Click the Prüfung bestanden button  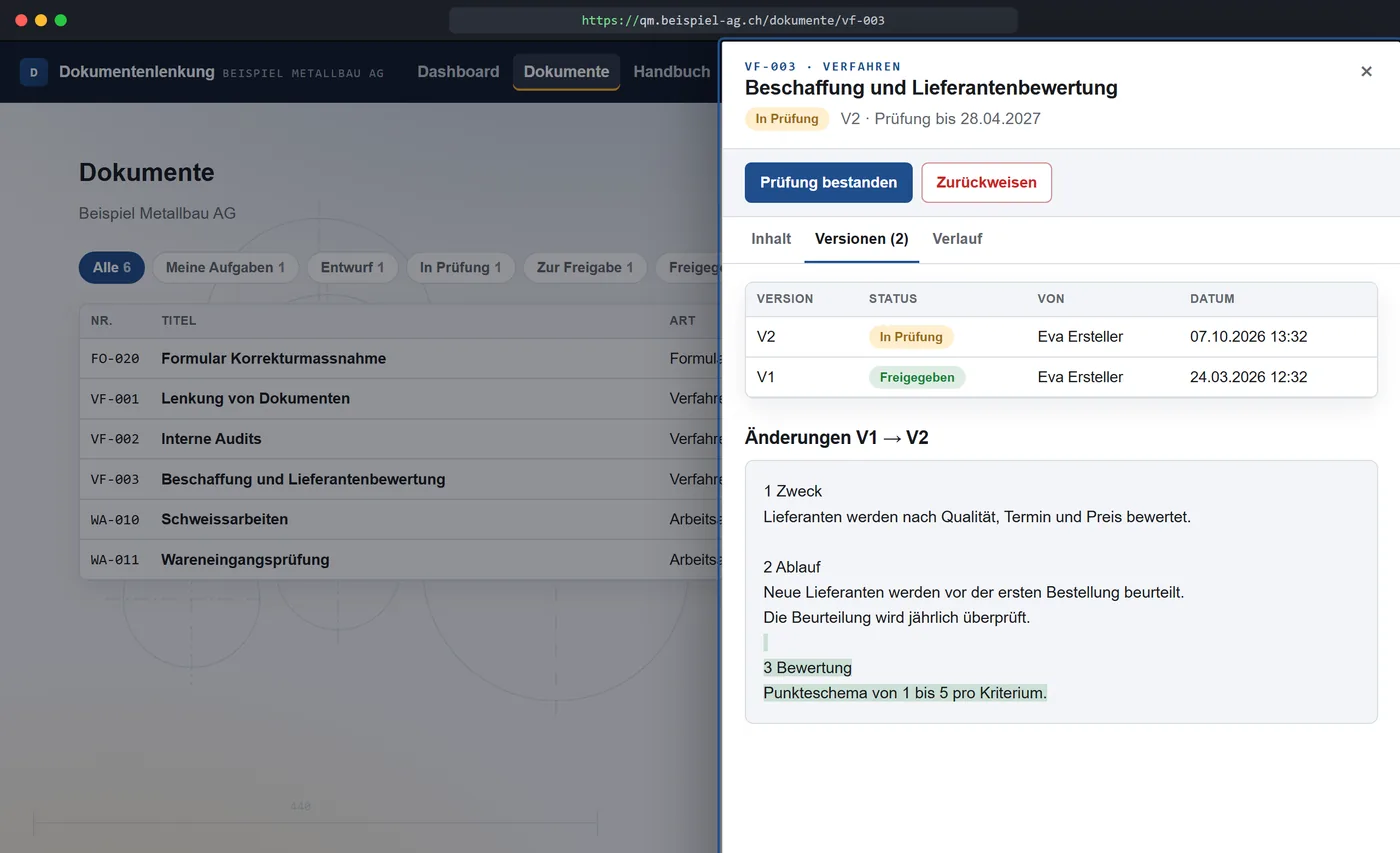[828, 183]
